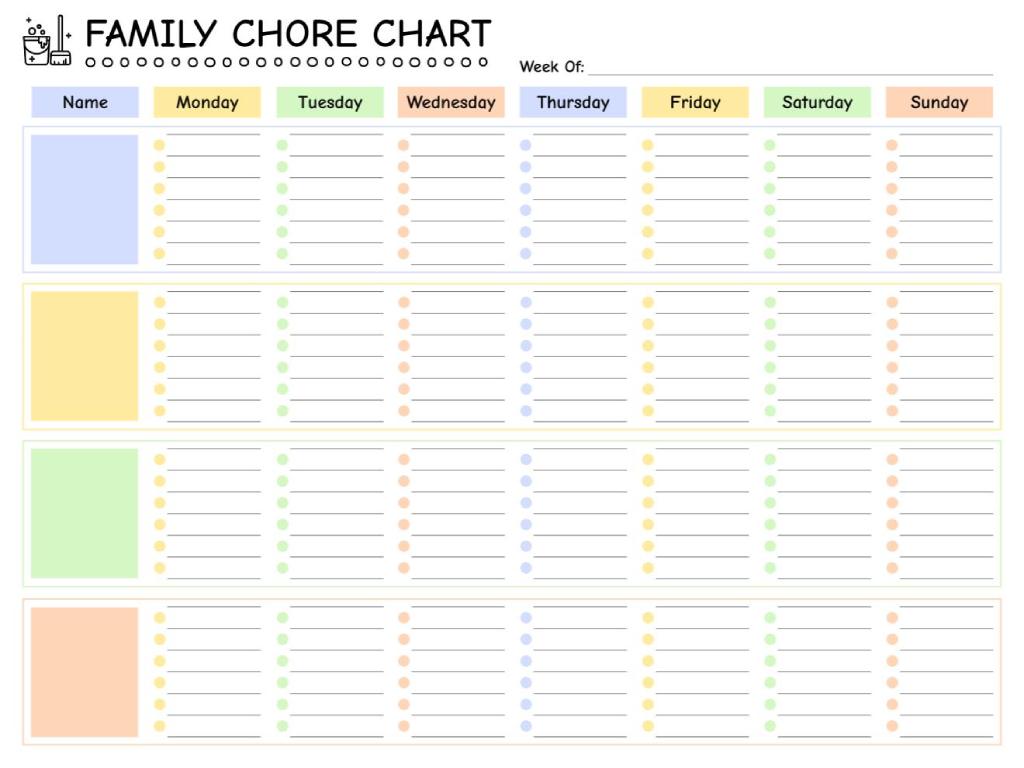Open the Monday column header
Viewport: 1024px width, 768px height.
[x=207, y=102]
